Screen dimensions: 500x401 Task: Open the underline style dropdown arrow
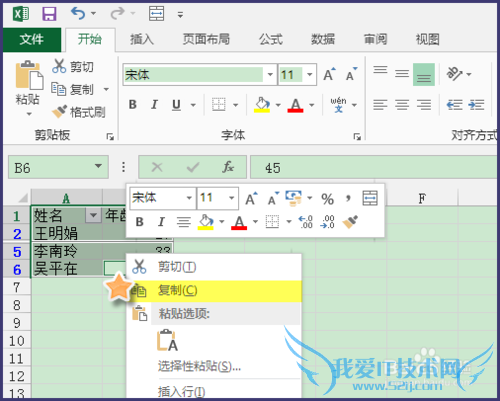[193, 105]
